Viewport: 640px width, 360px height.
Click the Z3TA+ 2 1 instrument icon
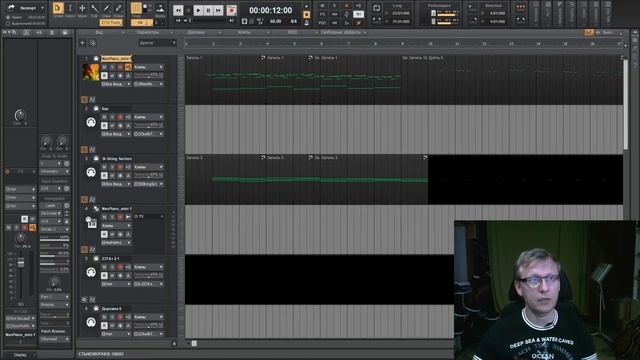(x=91, y=272)
